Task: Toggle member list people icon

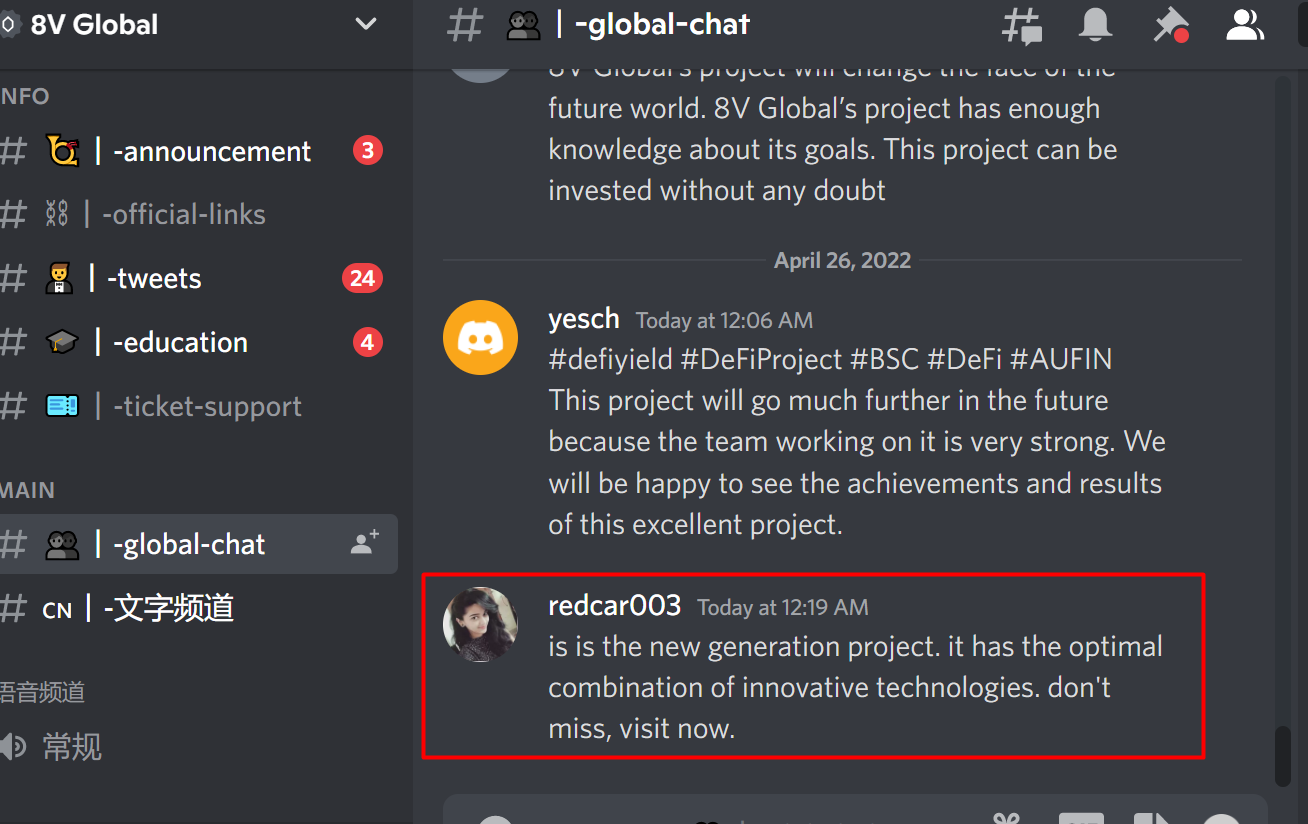Action: click(x=1245, y=24)
